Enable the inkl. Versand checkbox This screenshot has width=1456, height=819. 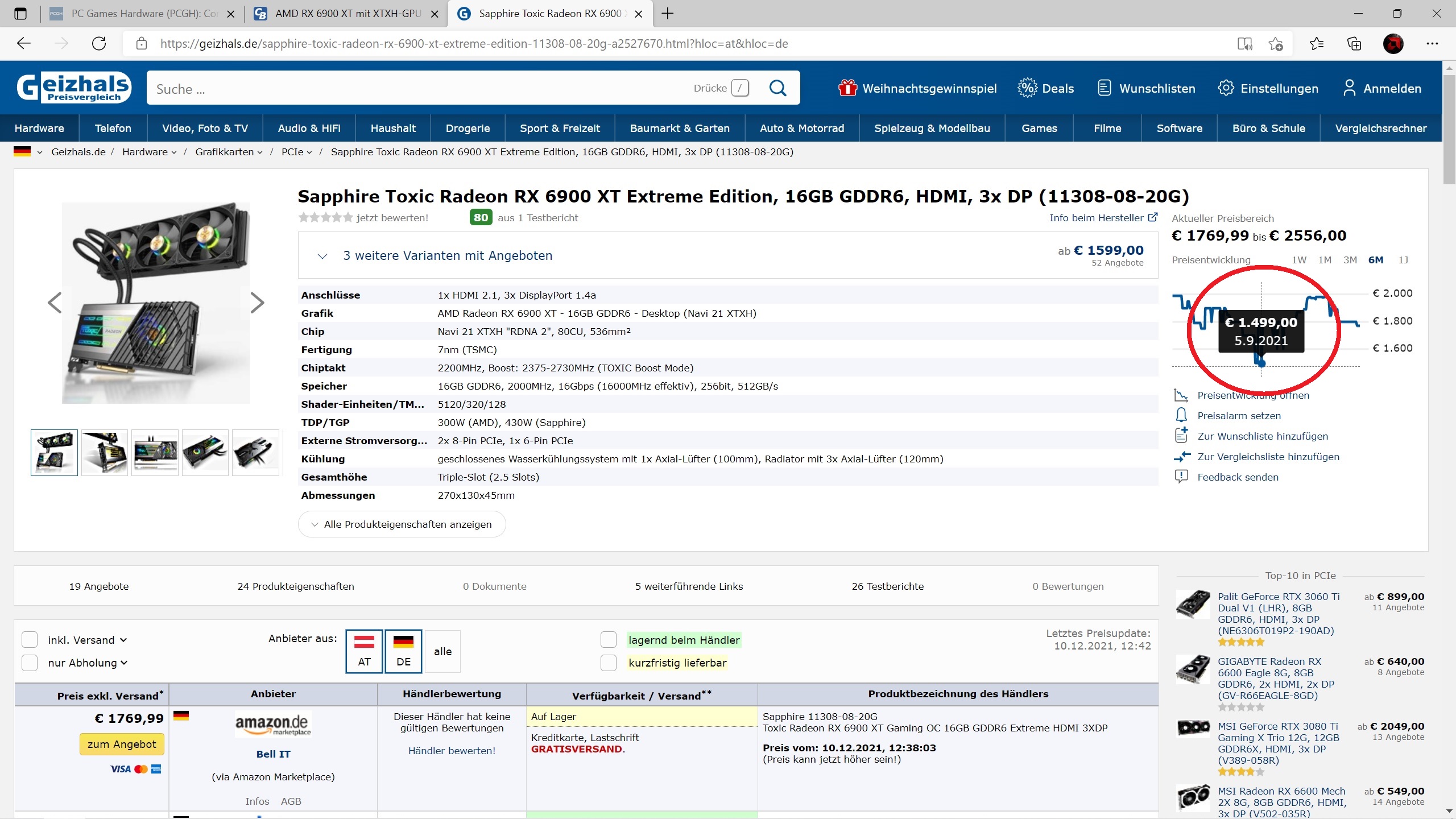[x=30, y=640]
